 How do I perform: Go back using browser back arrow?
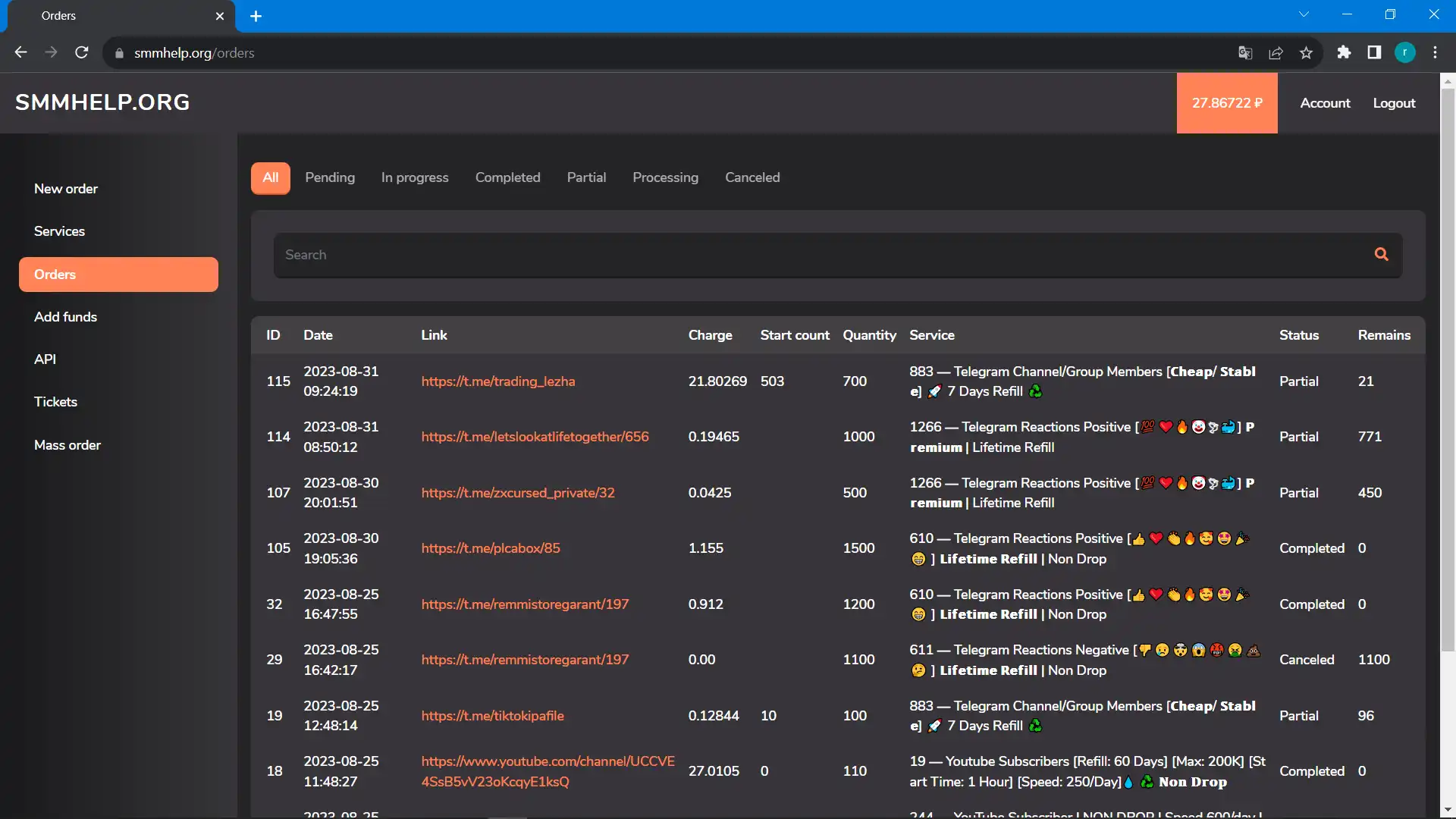(x=20, y=52)
